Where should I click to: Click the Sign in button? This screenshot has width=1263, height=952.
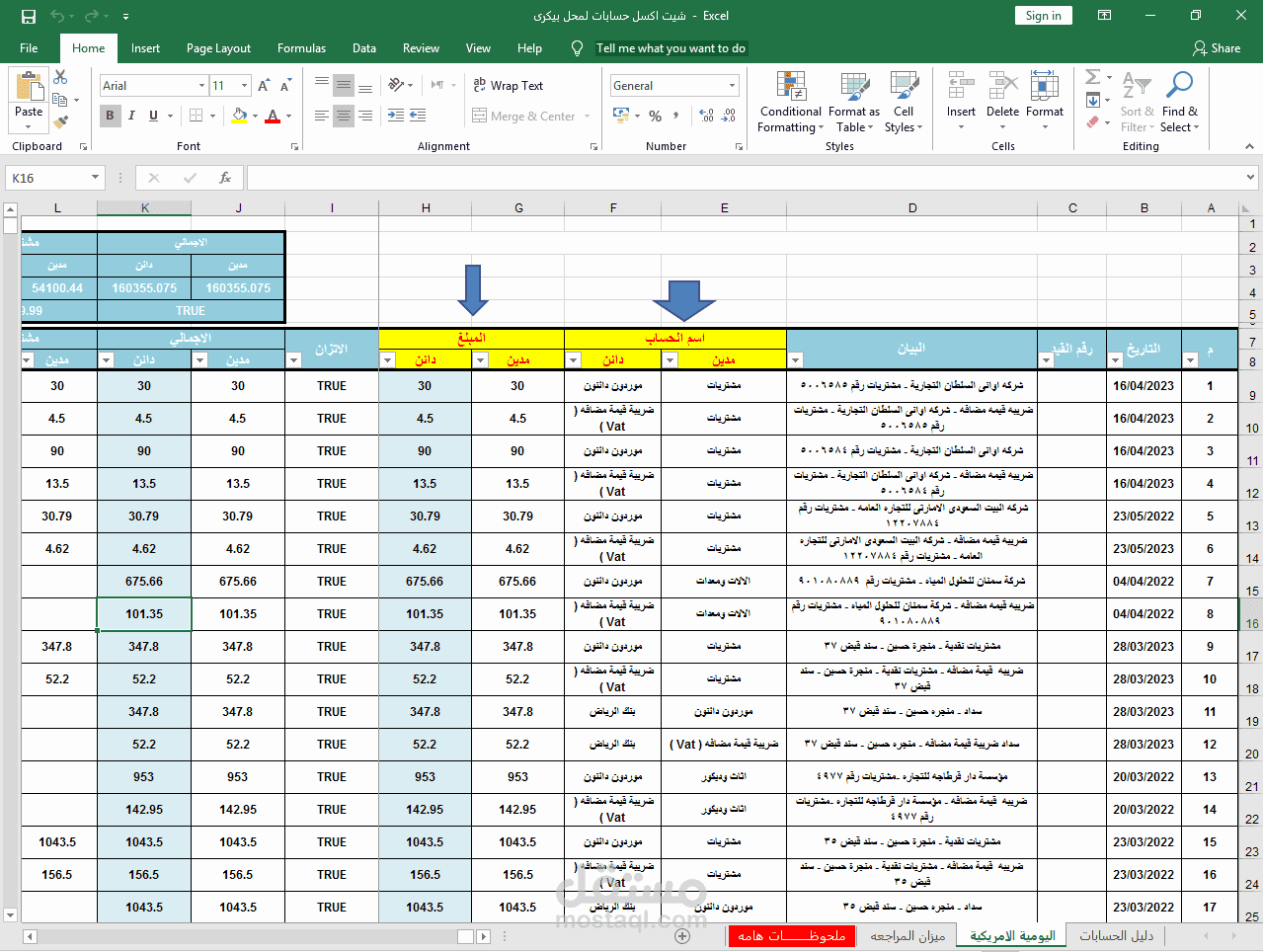(x=1043, y=16)
